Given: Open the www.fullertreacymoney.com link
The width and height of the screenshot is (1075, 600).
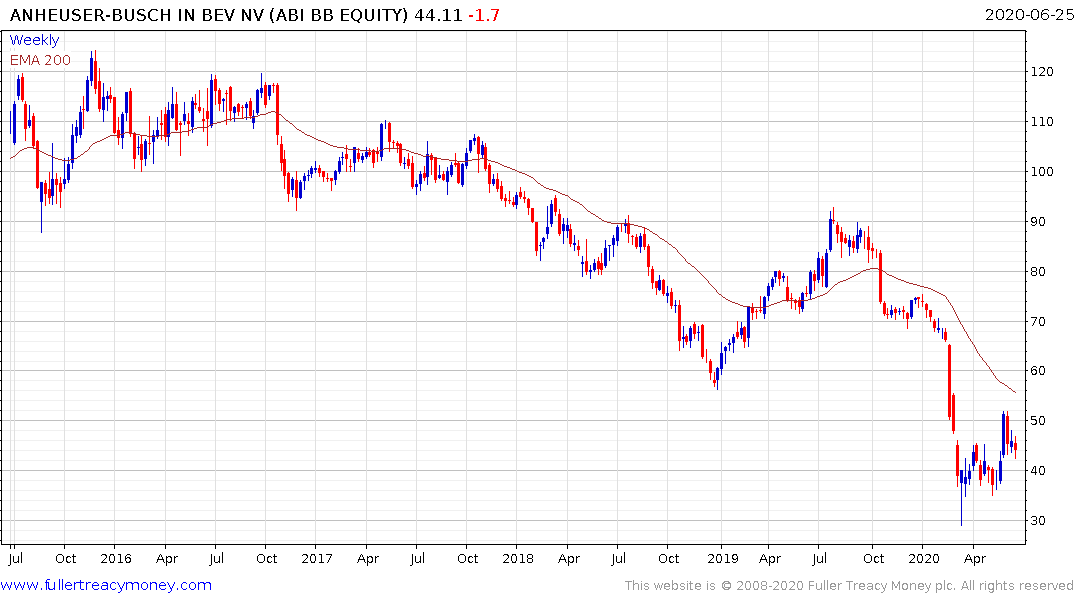Looking at the screenshot, I should tap(106, 585).
